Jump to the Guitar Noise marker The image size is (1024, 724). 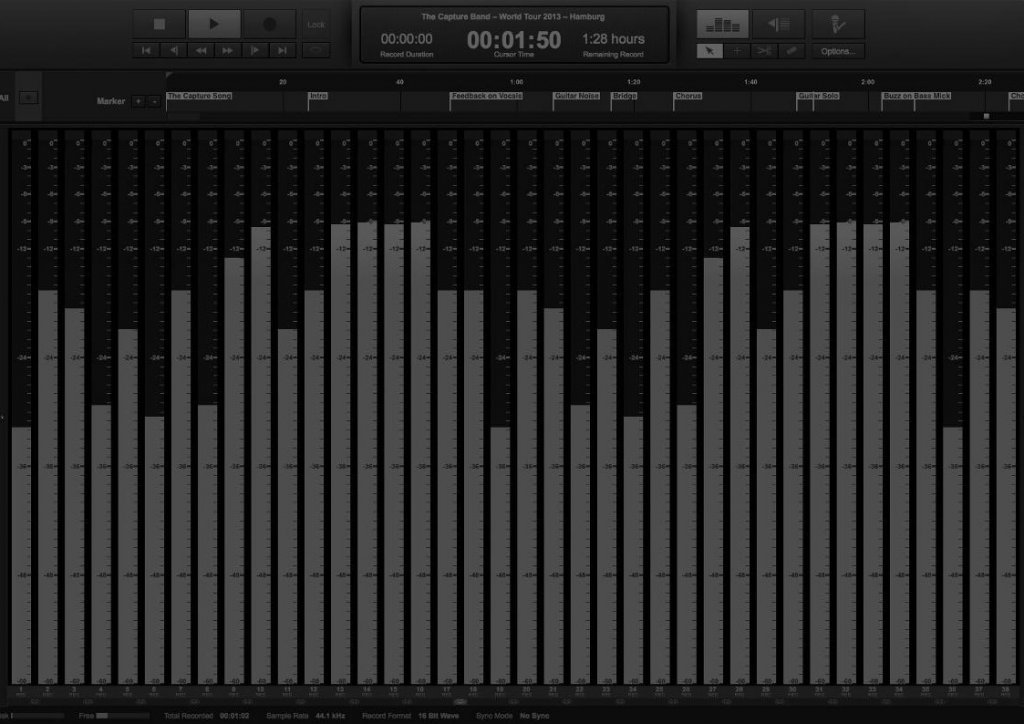coord(576,96)
